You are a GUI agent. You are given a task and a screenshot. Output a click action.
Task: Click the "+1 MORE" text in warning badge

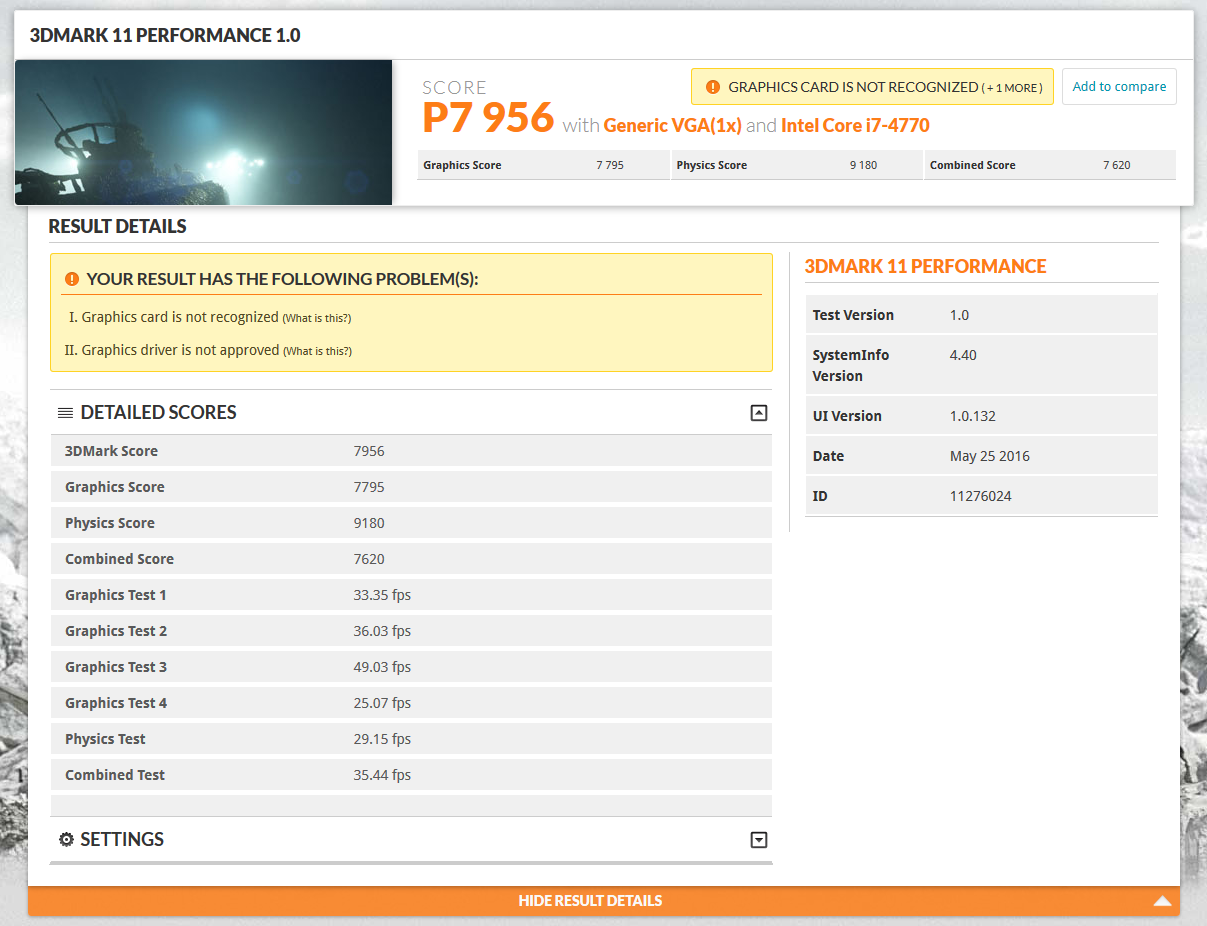tap(1012, 88)
